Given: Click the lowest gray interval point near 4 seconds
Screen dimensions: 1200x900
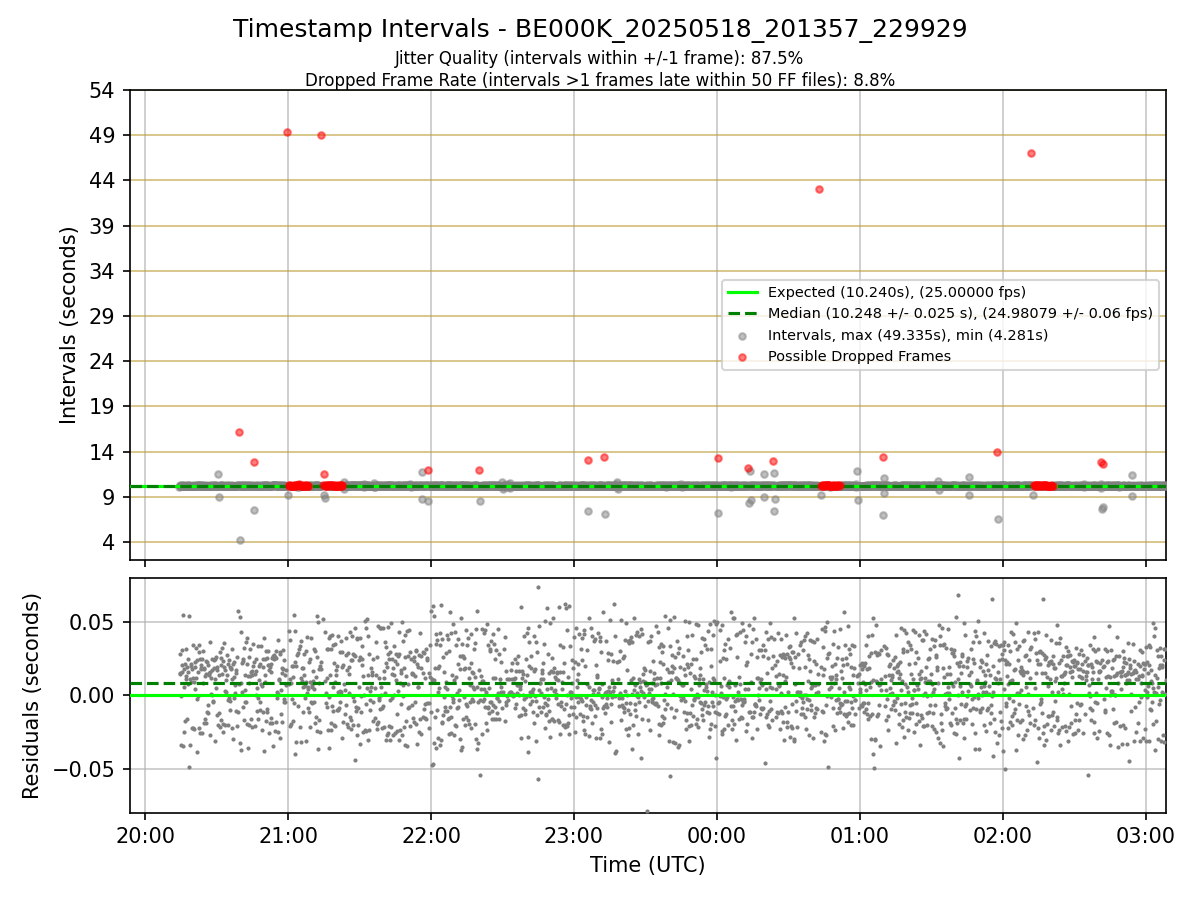Looking at the screenshot, I should pos(240,540).
